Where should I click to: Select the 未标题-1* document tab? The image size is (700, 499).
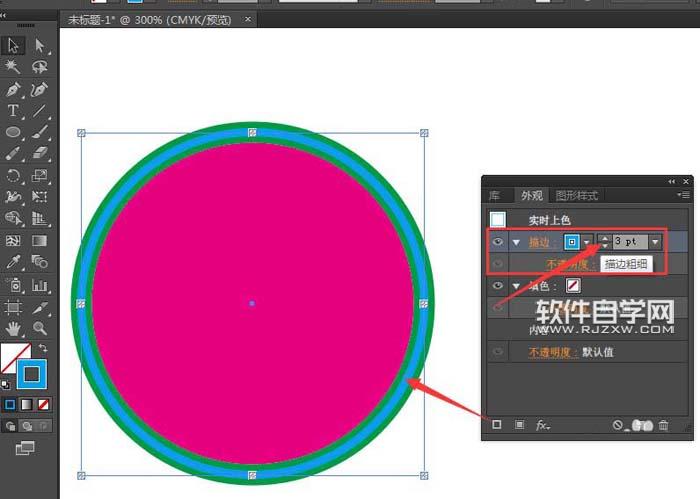(x=150, y=20)
